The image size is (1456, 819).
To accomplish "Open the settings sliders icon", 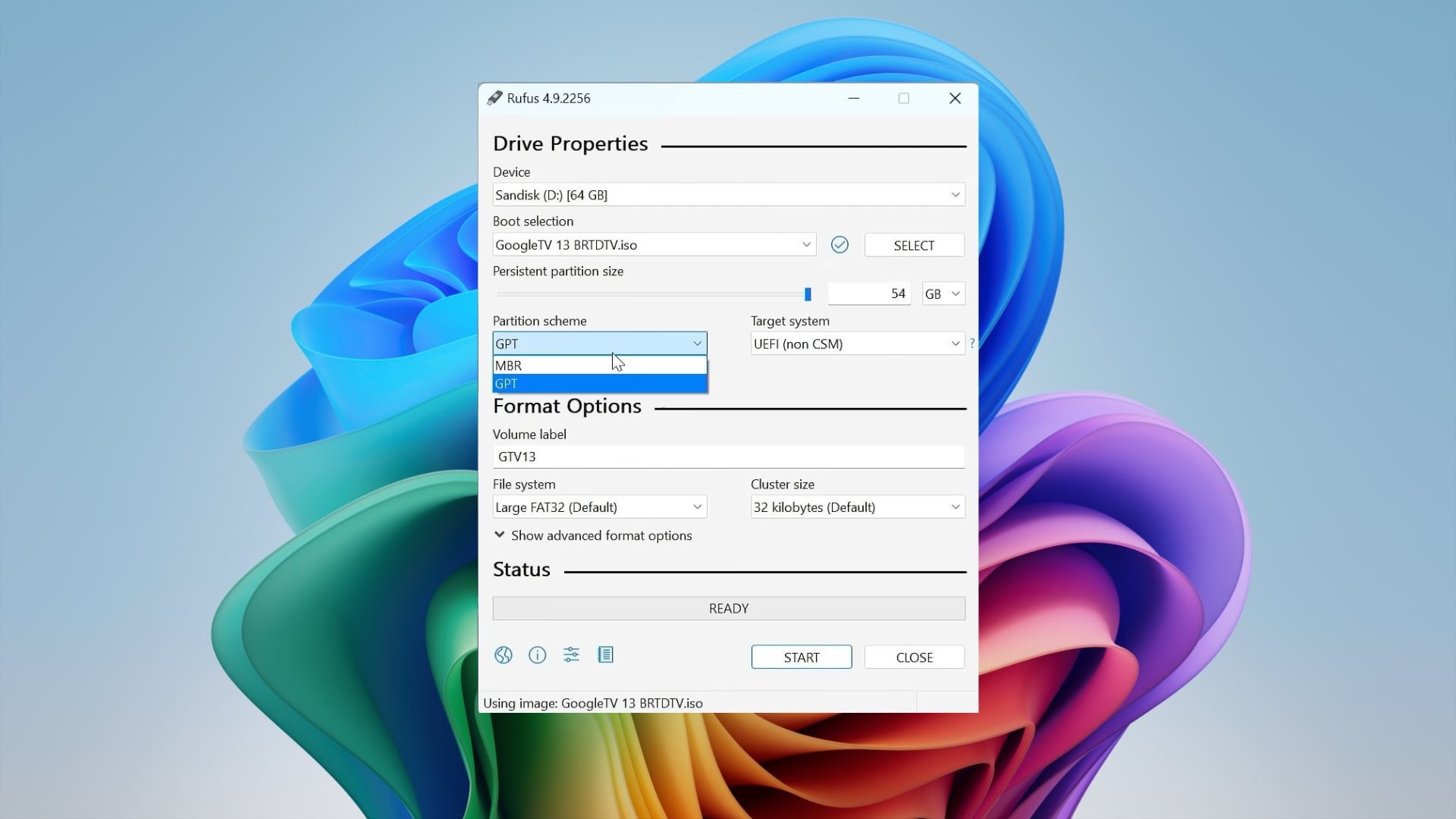I will [571, 655].
